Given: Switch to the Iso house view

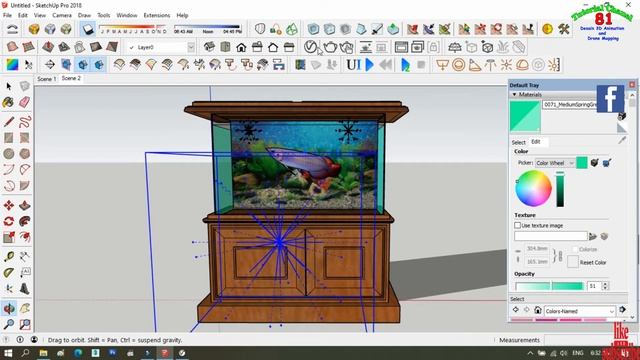Looking at the screenshot, I should coord(209,47).
